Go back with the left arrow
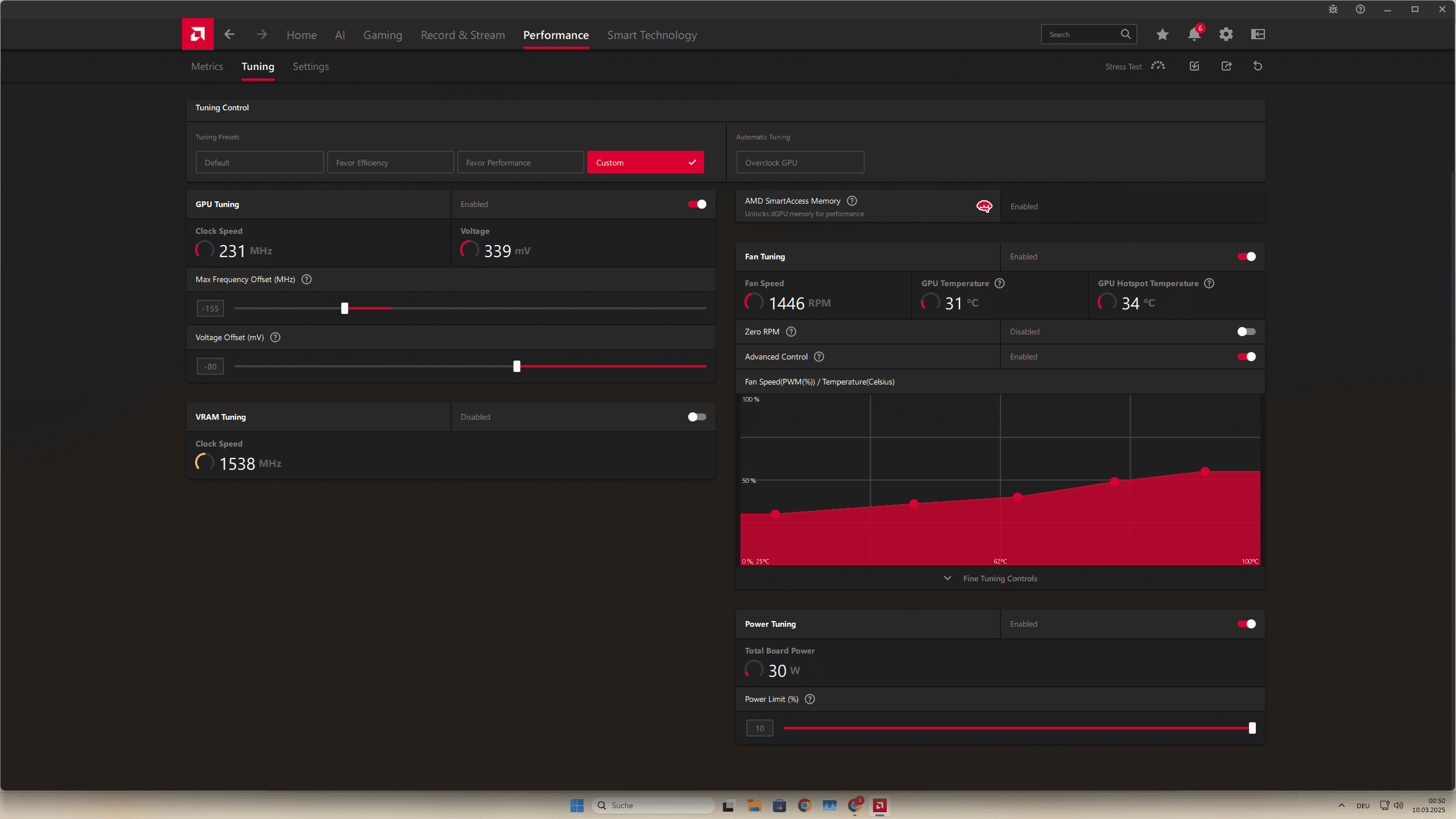Screen dimensions: 1456x819 229,34
